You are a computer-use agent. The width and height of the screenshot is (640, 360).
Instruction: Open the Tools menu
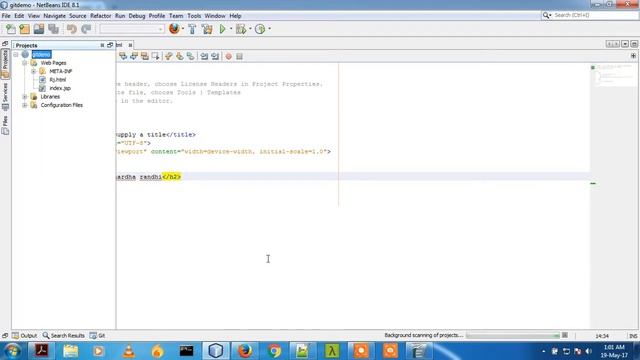pyautogui.click(x=194, y=16)
